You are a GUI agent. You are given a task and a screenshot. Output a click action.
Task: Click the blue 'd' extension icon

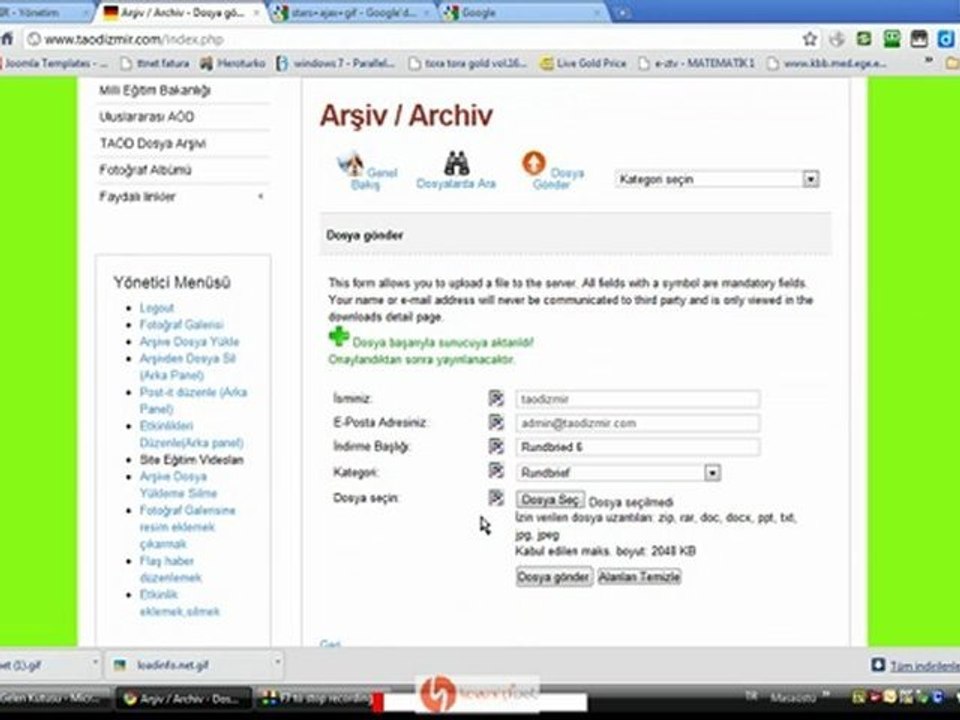point(947,39)
